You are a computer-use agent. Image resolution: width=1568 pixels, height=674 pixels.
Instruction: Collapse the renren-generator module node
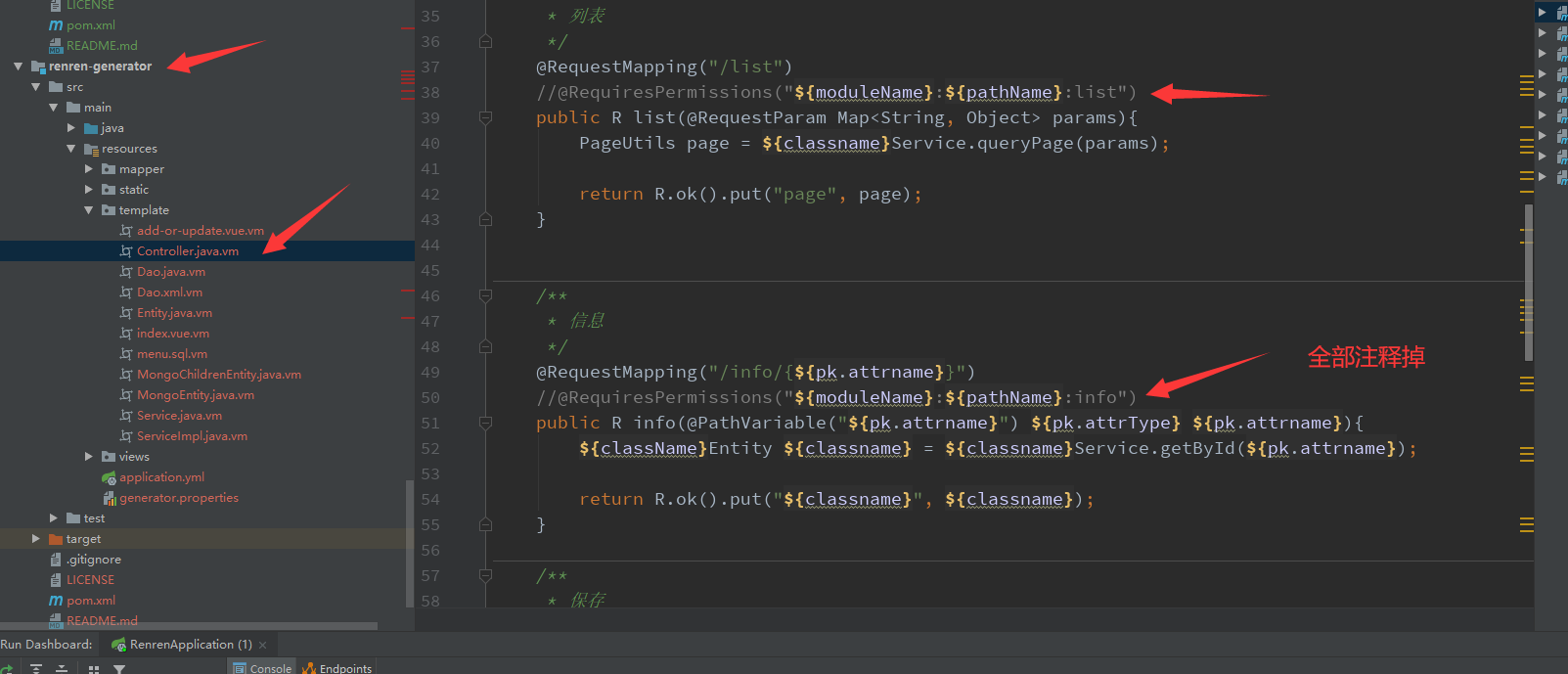19,67
